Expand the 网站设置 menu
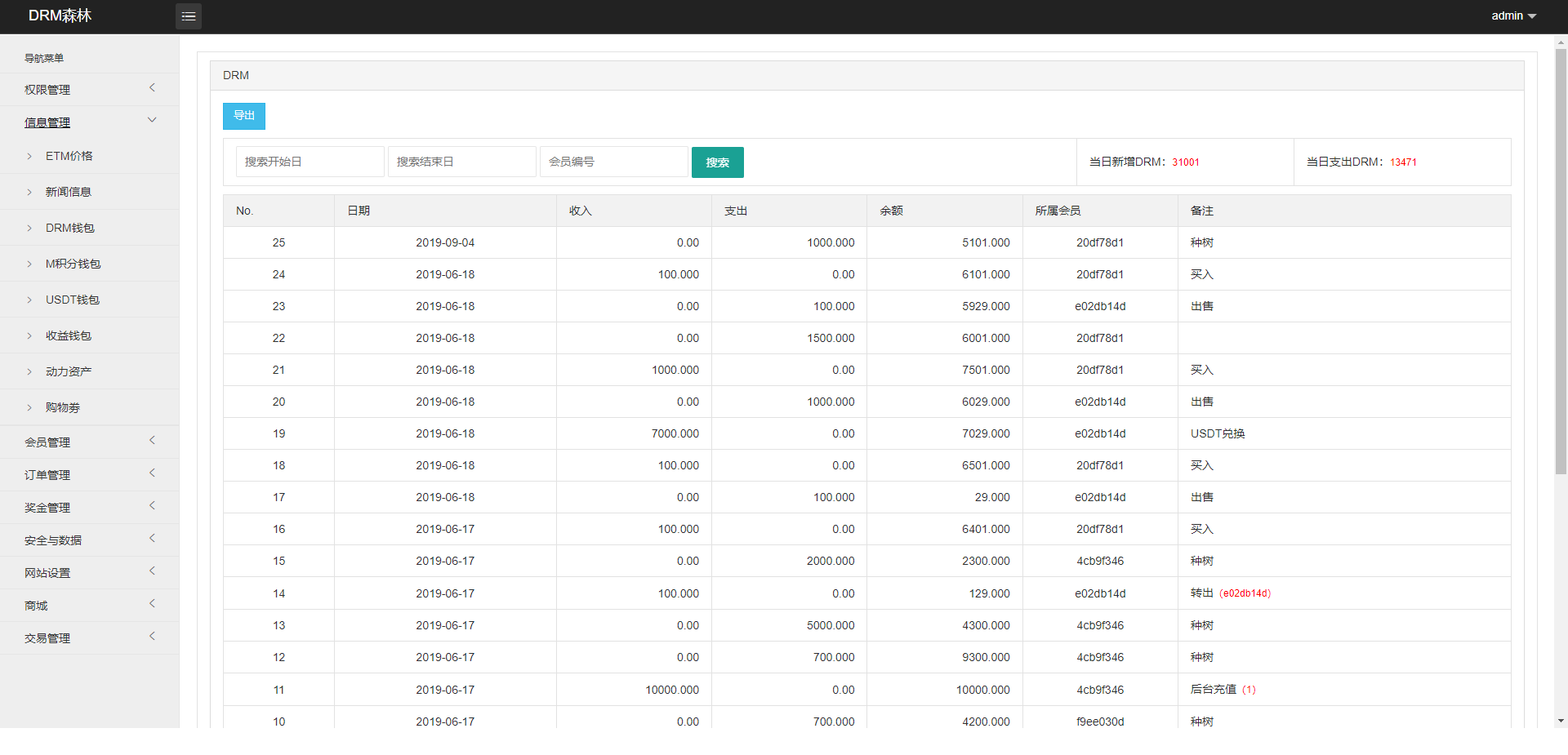Viewport: 1568px width, 755px height. [90, 572]
